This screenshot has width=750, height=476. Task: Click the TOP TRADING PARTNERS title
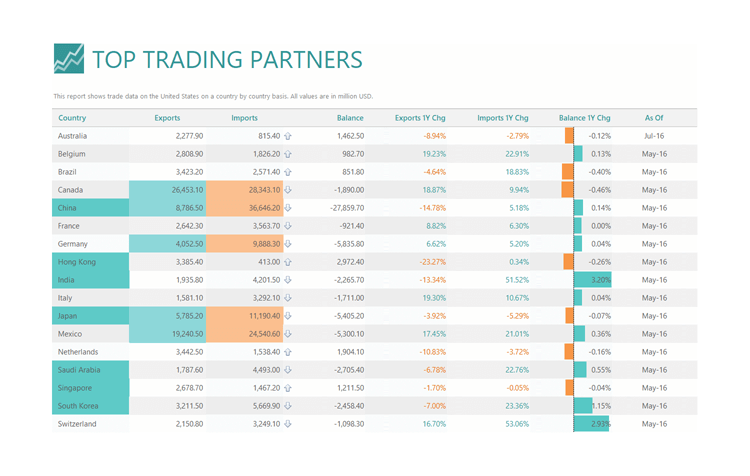pyautogui.click(x=227, y=60)
